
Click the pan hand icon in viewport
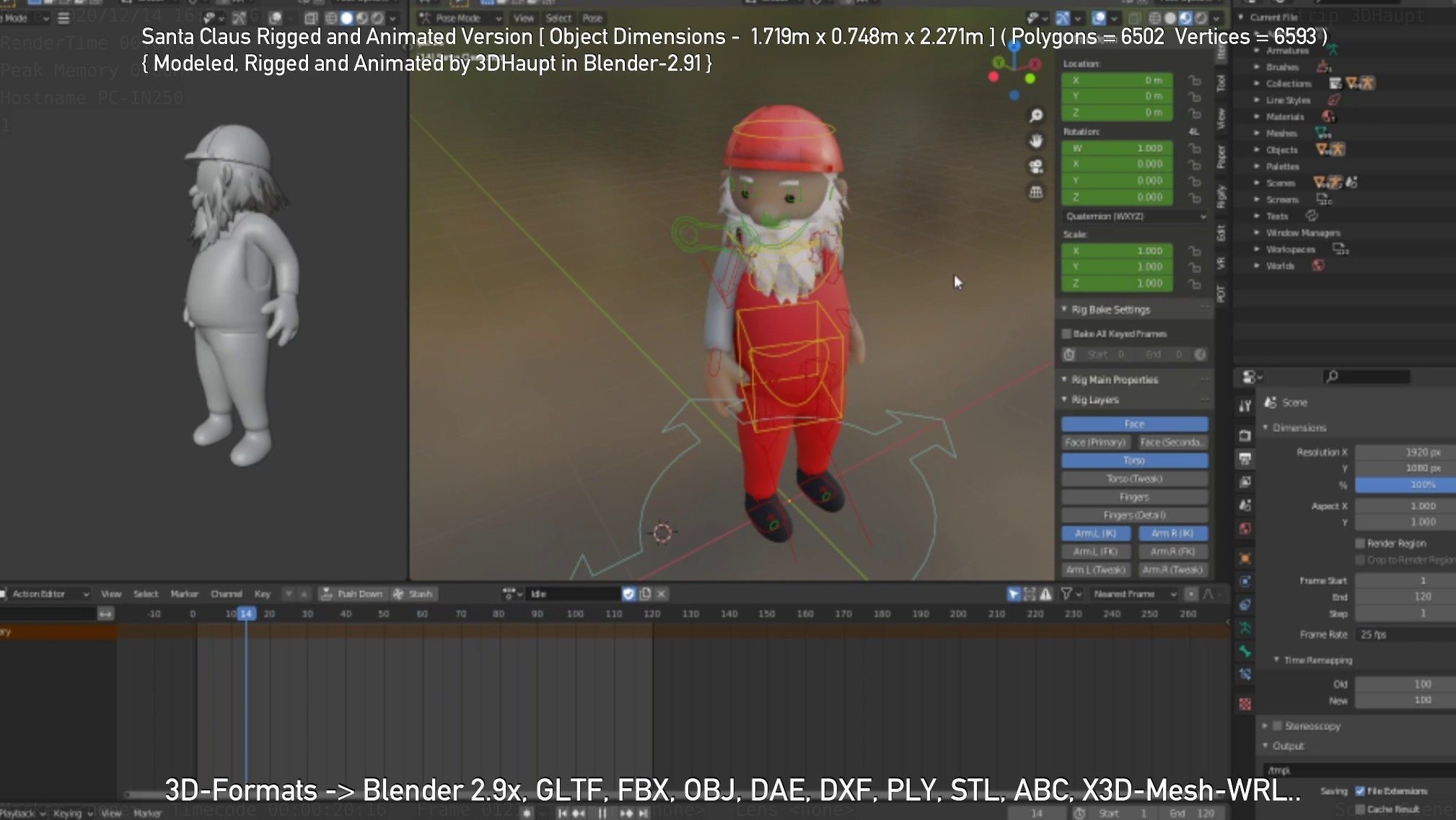tap(1036, 141)
